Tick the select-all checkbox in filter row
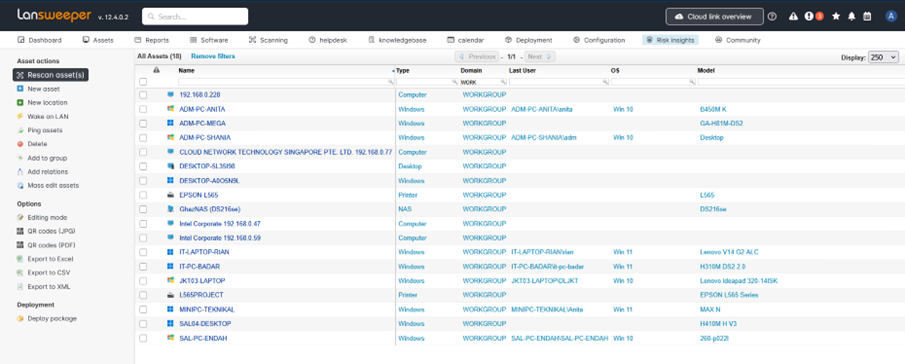 click(x=143, y=82)
